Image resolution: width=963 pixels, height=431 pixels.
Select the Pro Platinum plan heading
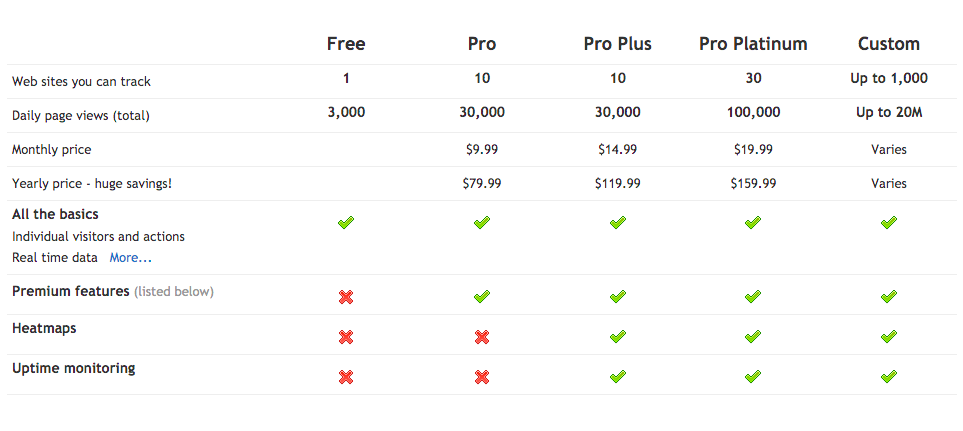[x=753, y=44]
